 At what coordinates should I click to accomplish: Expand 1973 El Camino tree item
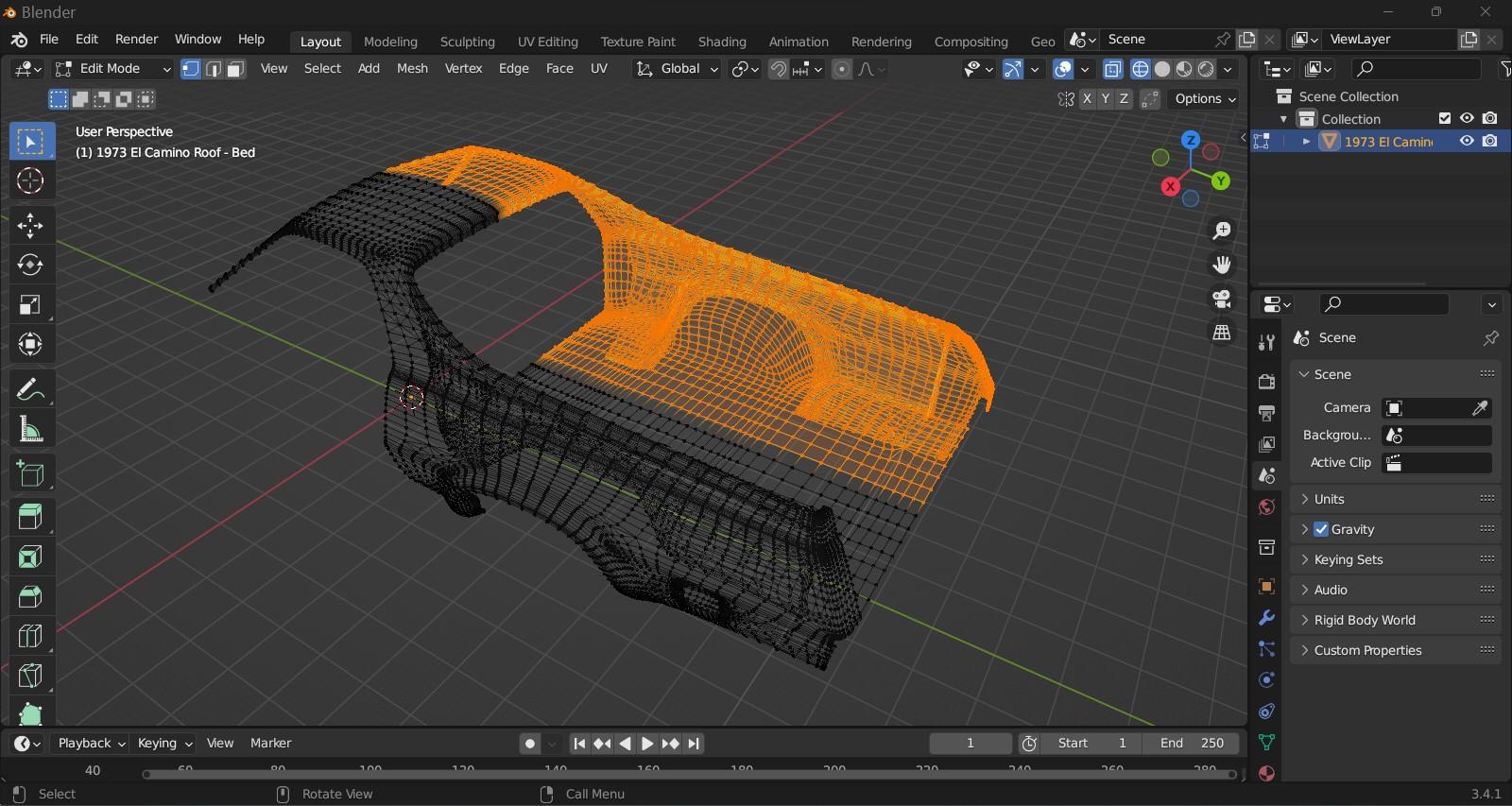point(1306,141)
